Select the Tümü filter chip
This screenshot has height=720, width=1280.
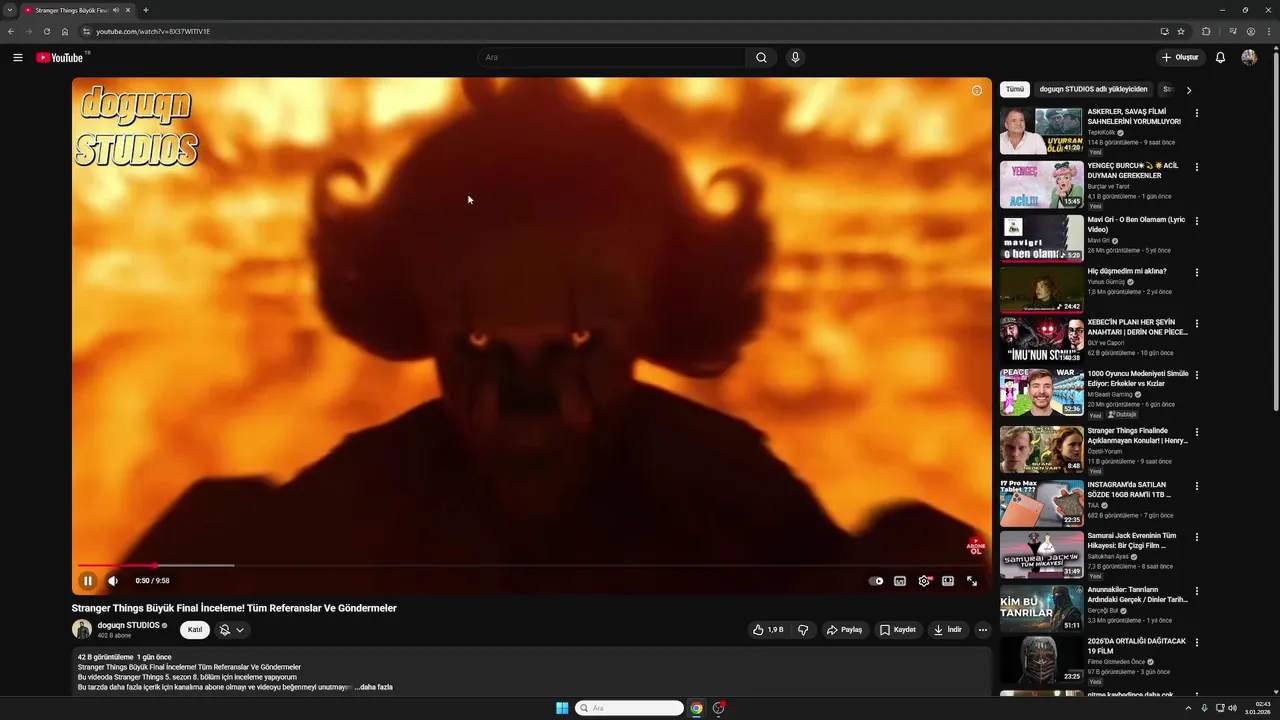click(1015, 89)
